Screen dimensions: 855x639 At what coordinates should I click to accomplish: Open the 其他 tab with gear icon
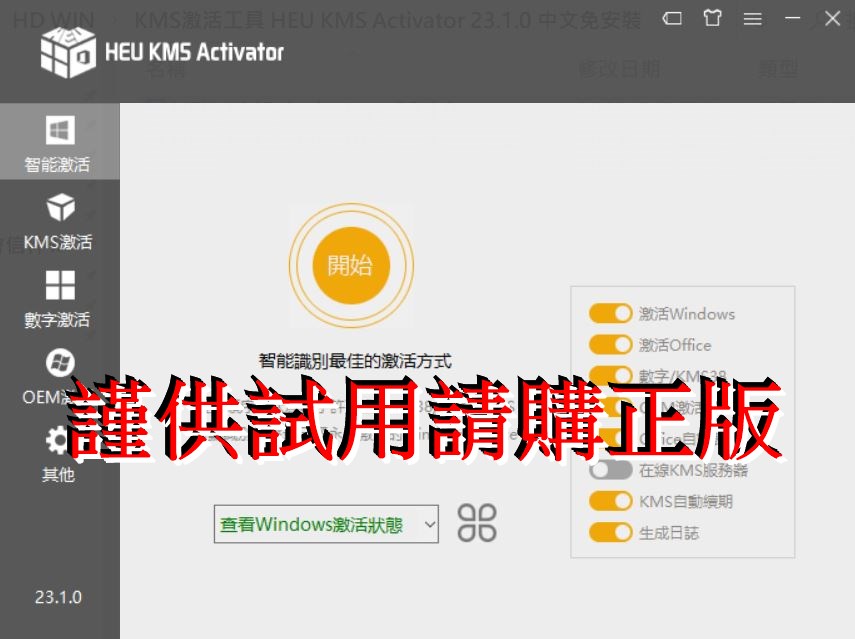59,454
